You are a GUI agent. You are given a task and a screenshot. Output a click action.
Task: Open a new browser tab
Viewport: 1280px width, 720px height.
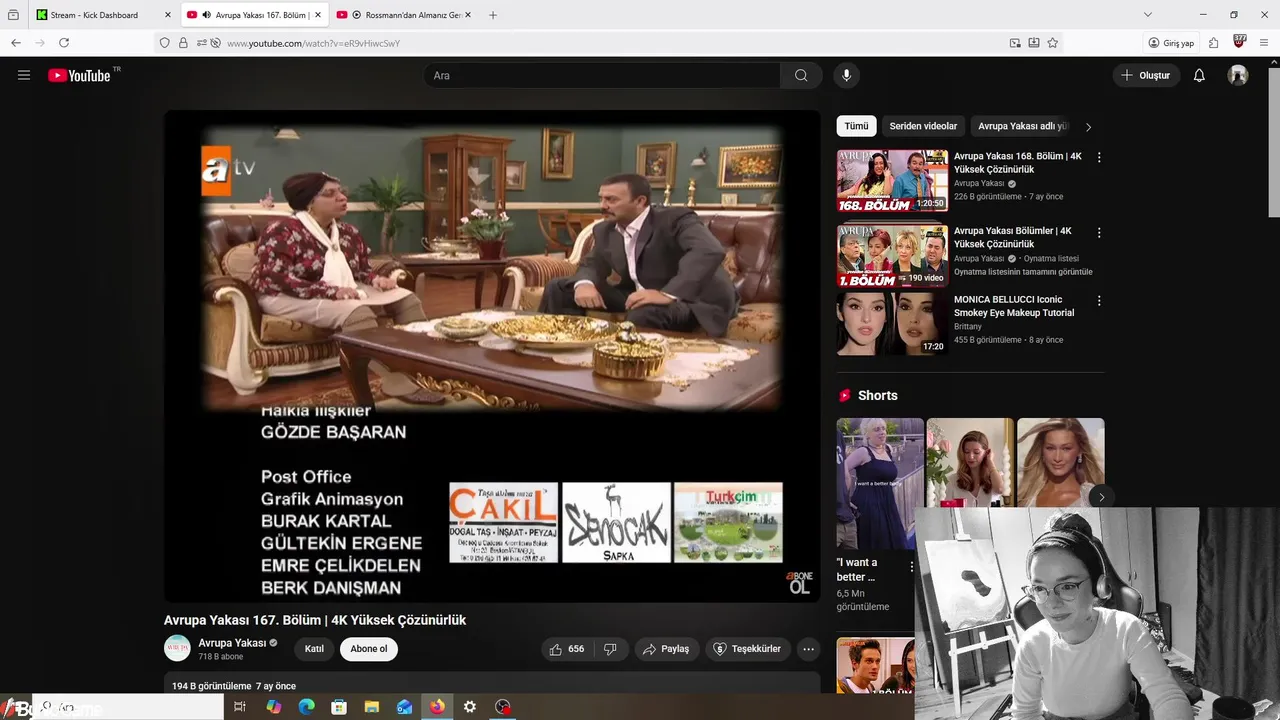click(493, 15)
